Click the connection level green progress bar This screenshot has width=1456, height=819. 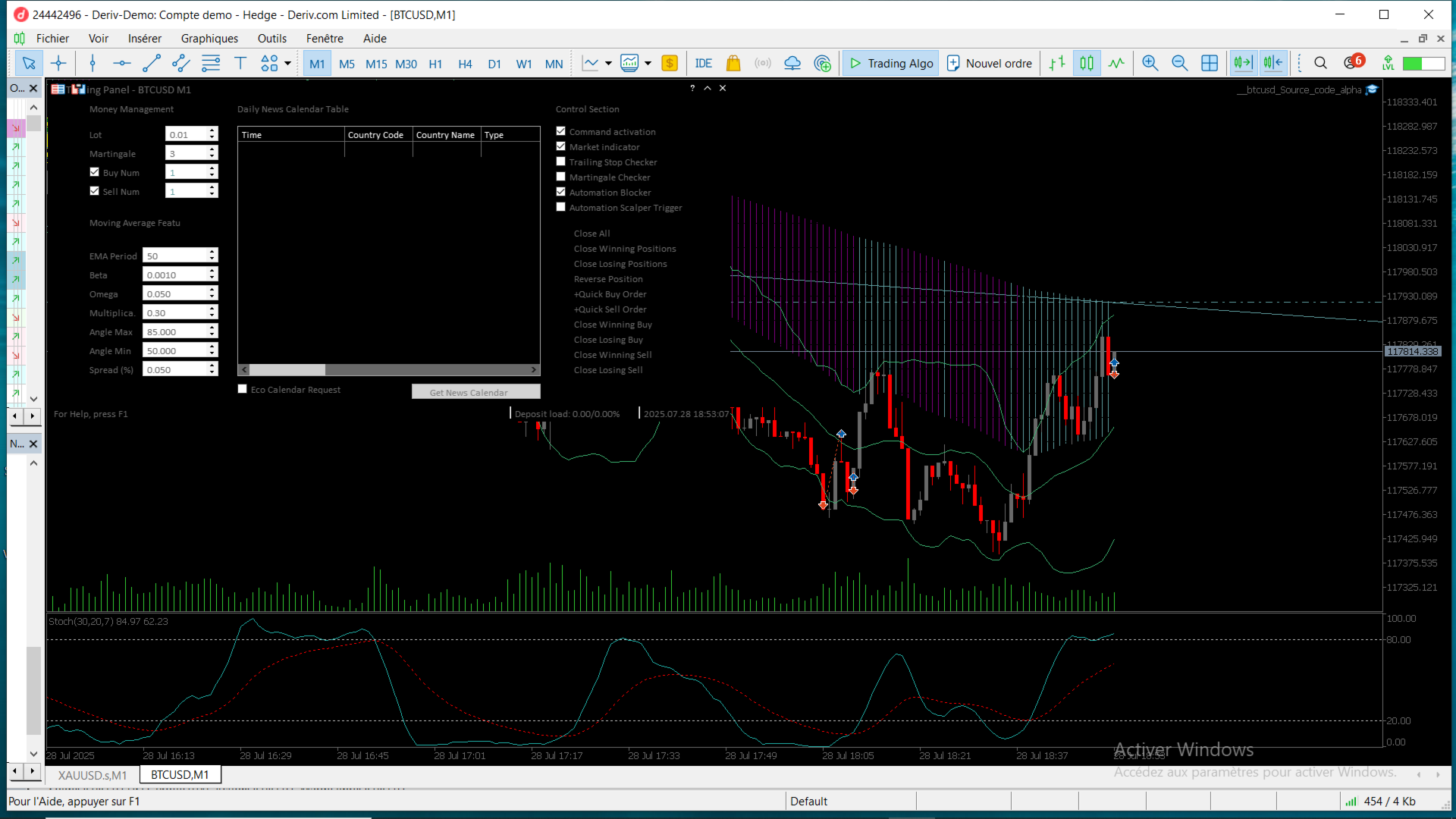coord(1423,64)
